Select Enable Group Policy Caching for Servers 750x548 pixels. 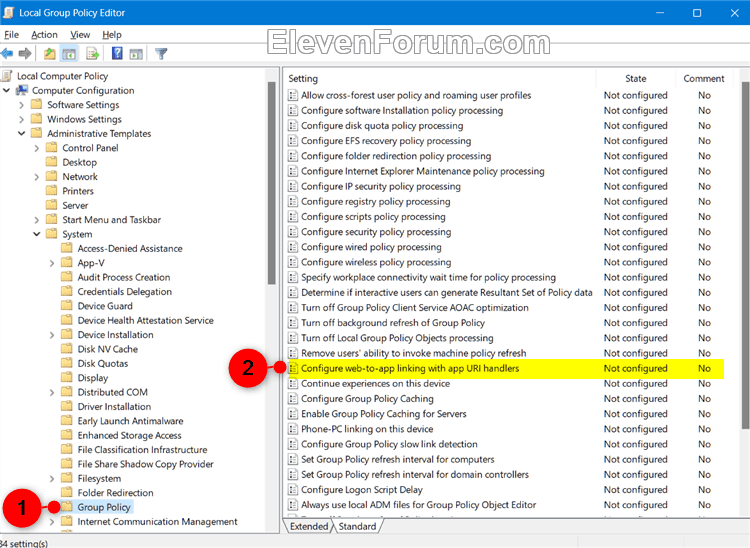[383, 414]
